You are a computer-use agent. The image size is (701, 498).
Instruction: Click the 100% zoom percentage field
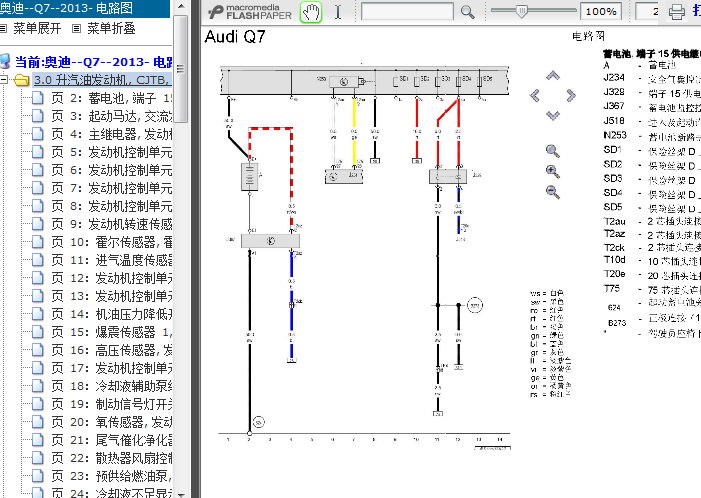(601, 12)
